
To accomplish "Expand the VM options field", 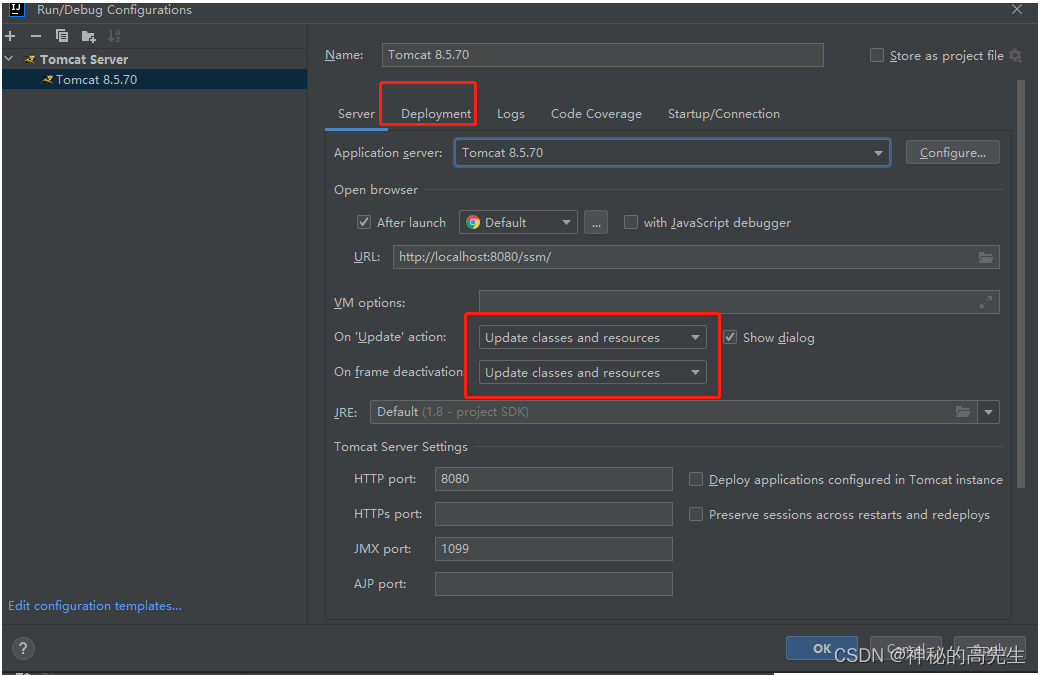I will tap(986, 302).
